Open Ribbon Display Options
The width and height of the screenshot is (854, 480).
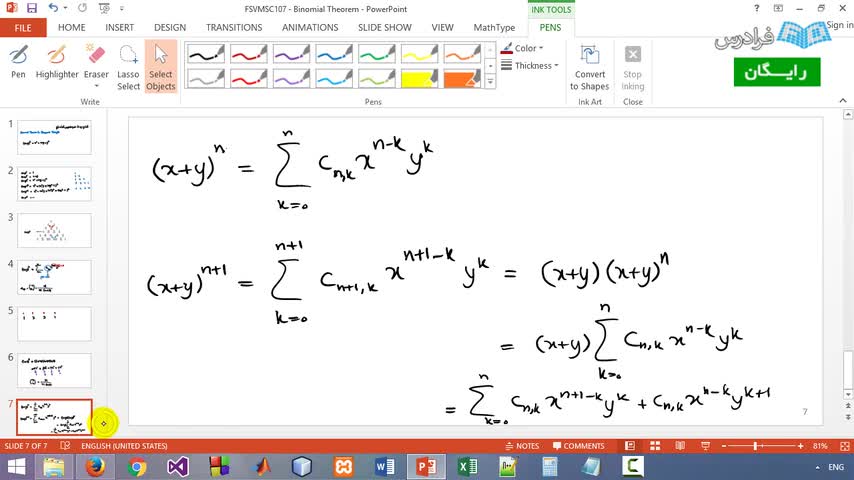(778, 8)
